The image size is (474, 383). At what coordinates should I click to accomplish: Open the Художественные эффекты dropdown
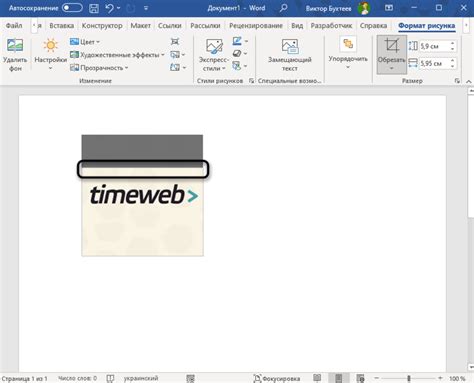117,55
